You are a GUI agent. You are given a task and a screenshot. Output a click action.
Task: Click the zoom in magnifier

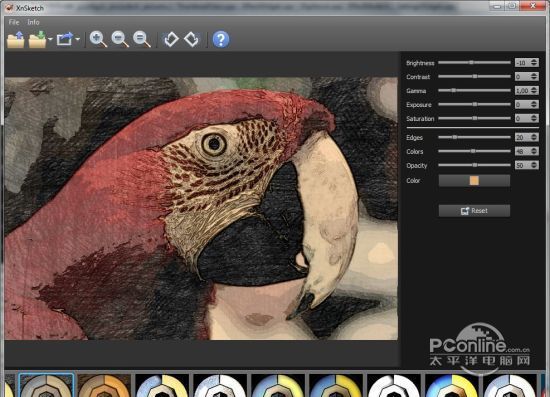98,39
